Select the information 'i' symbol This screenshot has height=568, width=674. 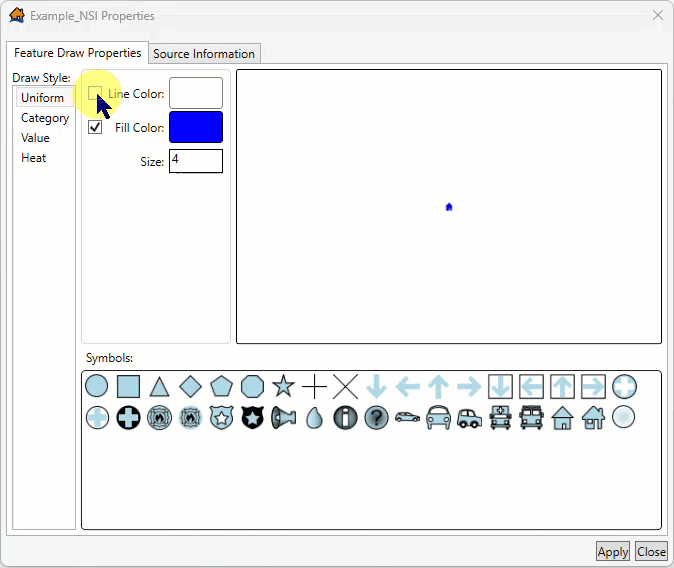tap(345, 418)
